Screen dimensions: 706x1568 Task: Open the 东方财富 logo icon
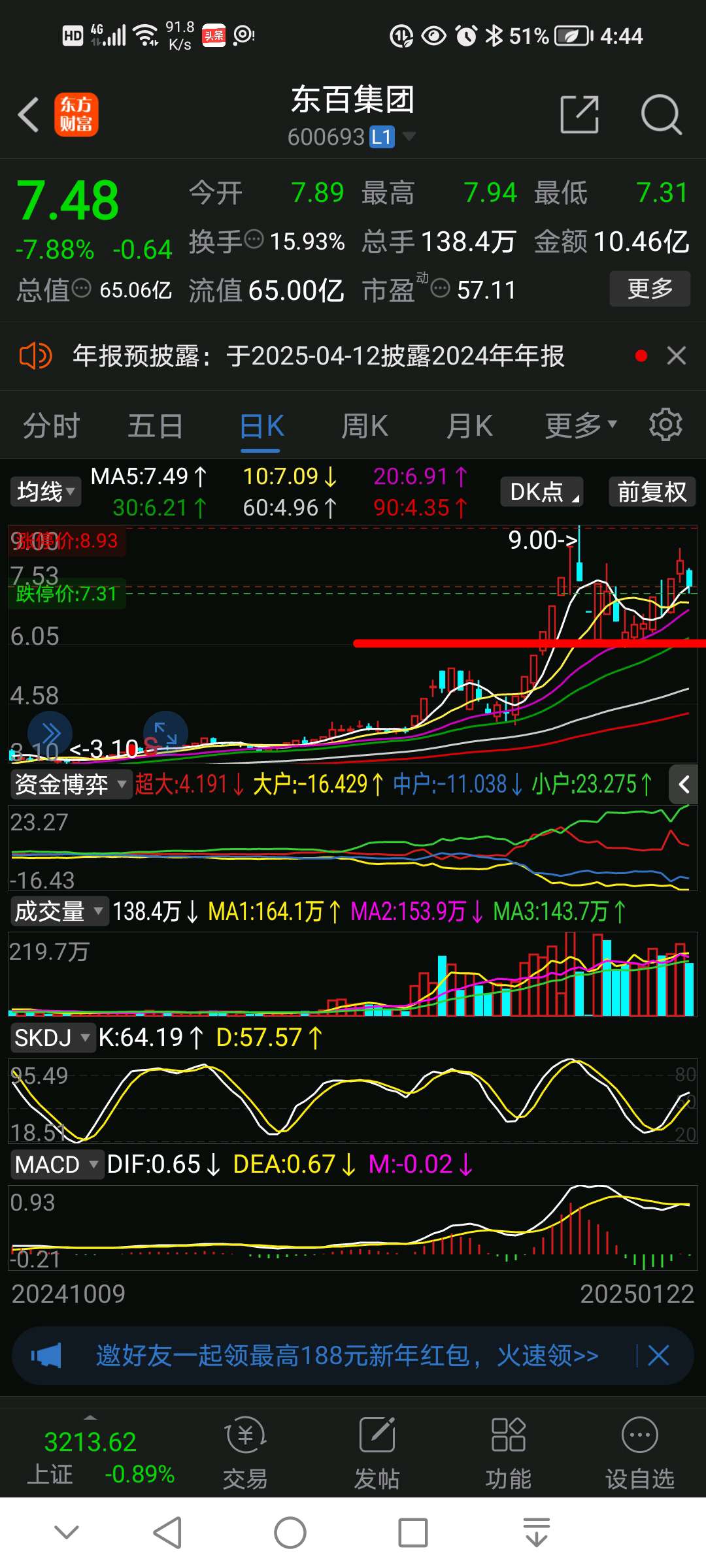[x=76, y=114]
